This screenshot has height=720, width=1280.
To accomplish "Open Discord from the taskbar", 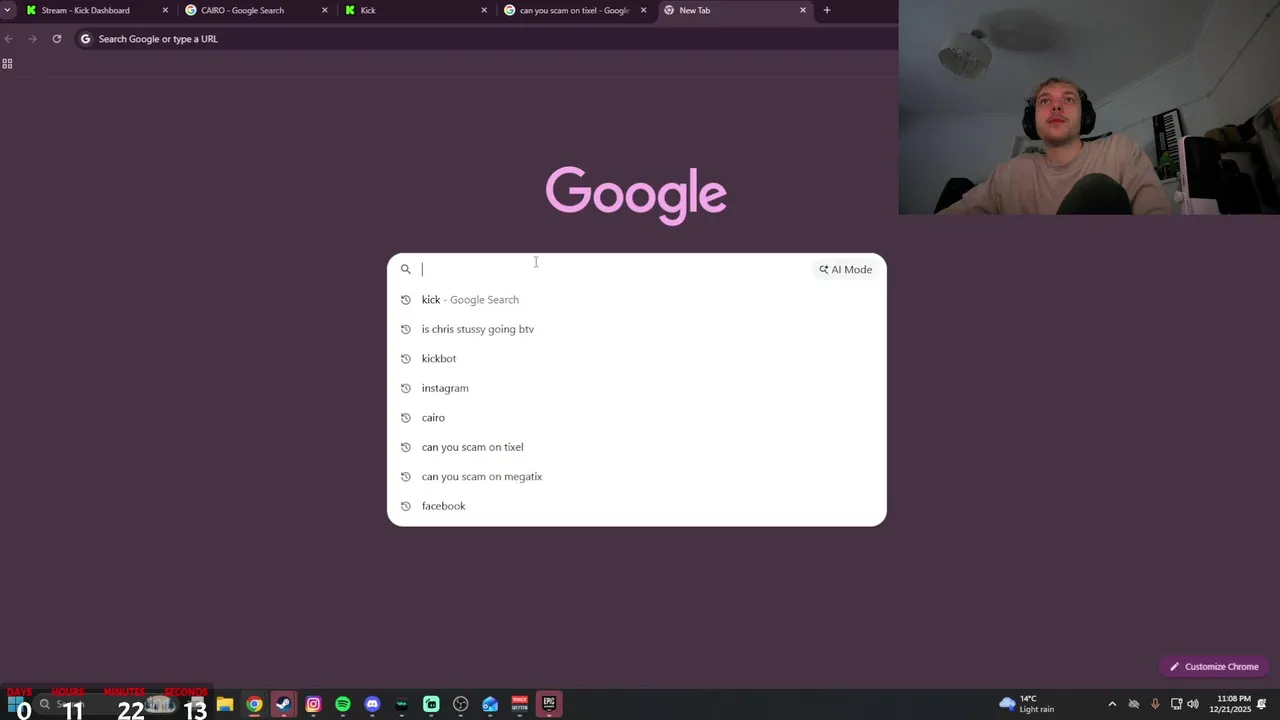I will pyautogui.click(x=372, y=704).
